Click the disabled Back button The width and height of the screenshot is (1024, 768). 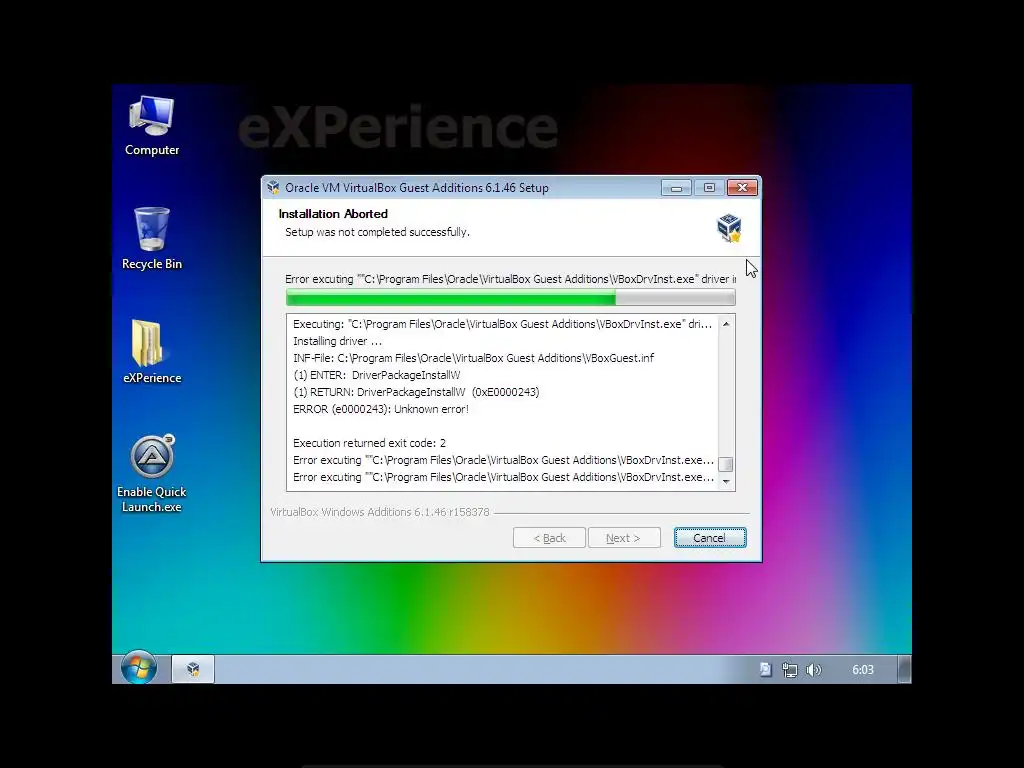point(549,538)
